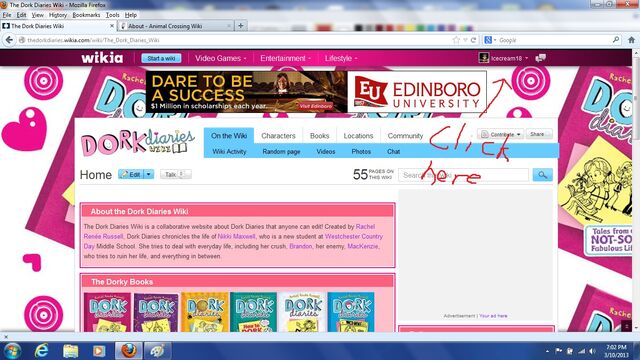Open Windows Start orb menu
The width and height of the screenshot is (640, 360).
click(12, 351)
